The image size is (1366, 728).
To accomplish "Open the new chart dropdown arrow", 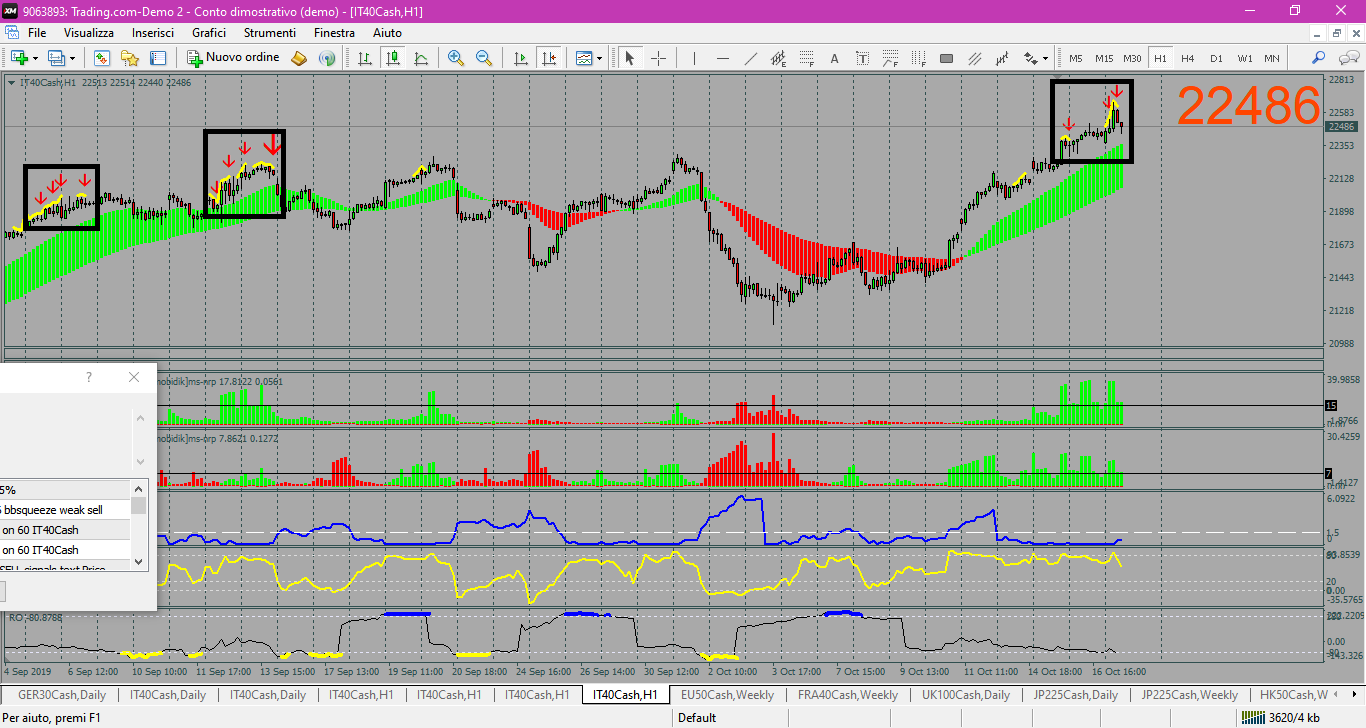I will click(x=35, y=58).
